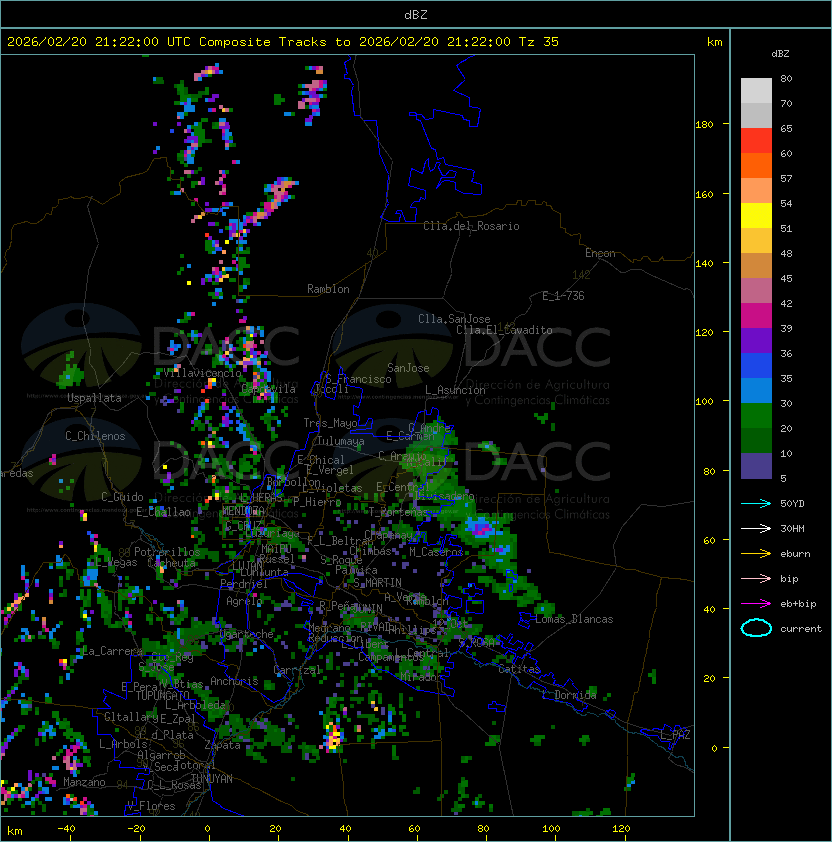Click the dBZ title at top

tap(416, 15)
